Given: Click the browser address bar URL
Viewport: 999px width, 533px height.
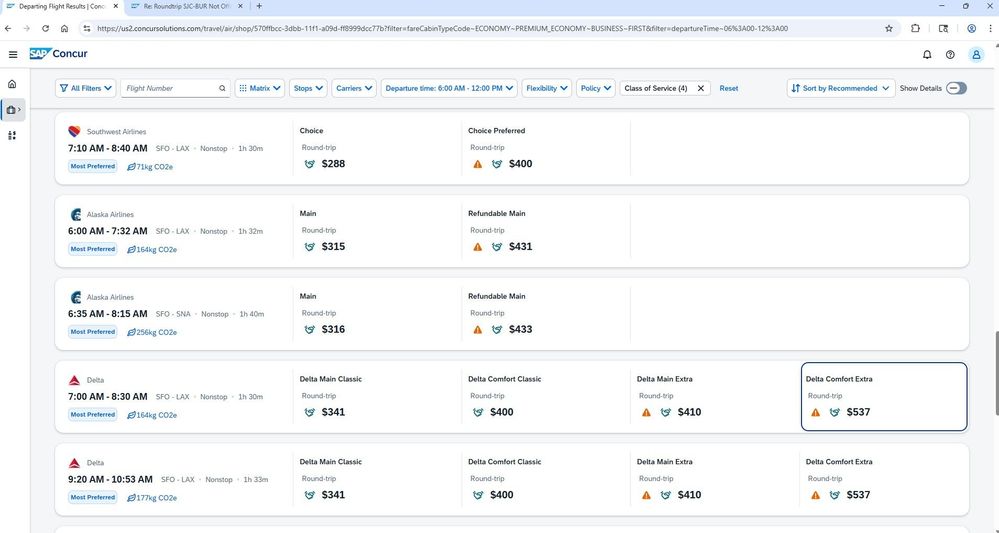Looking at the screenshot, I should click(442, 29).
